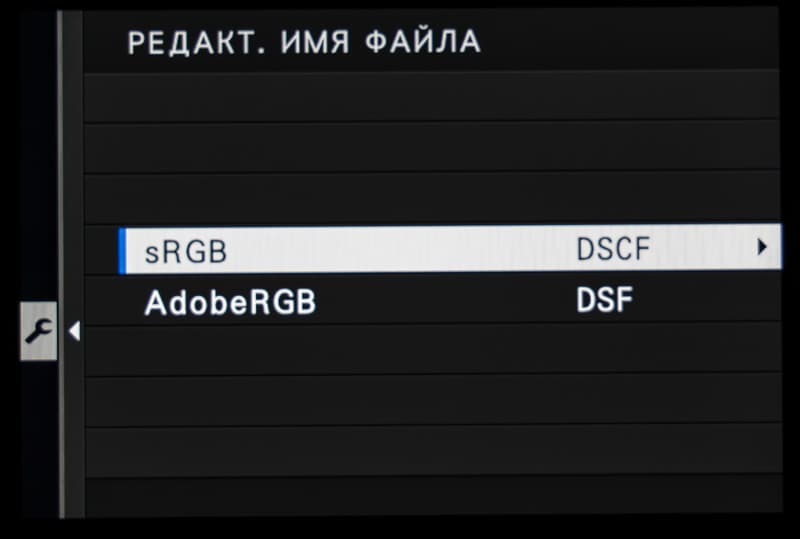Click the first empty row below the title
800x539 pixels.
tap(430, 96)
